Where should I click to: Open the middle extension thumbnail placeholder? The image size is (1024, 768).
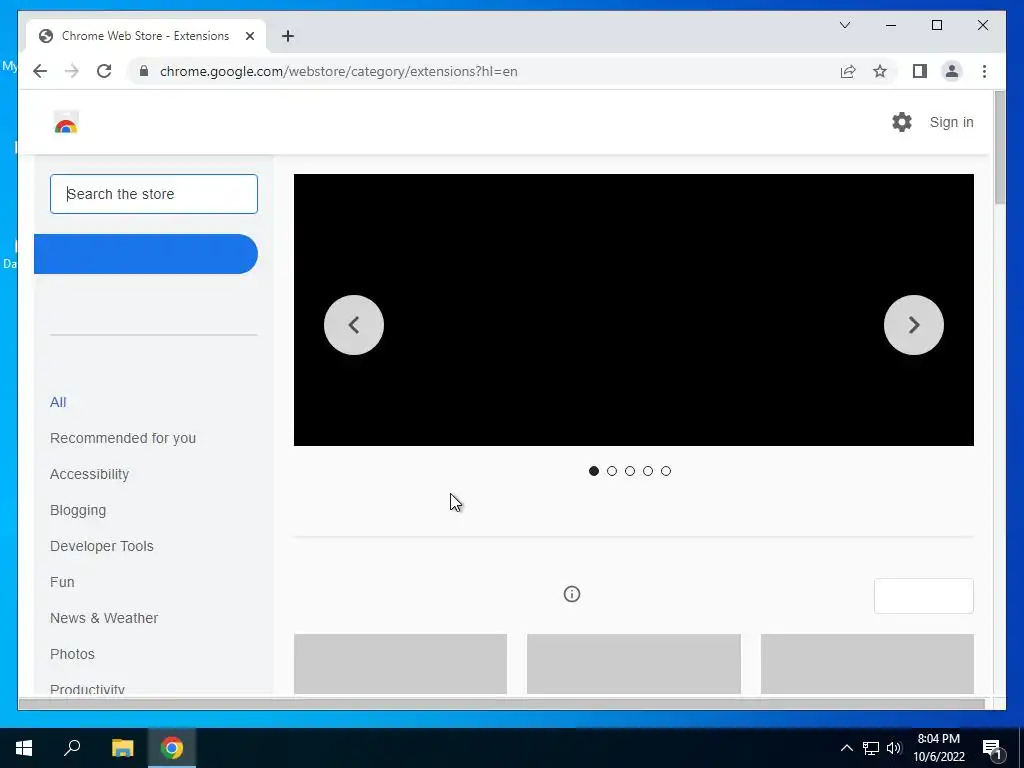coord(633,664)
